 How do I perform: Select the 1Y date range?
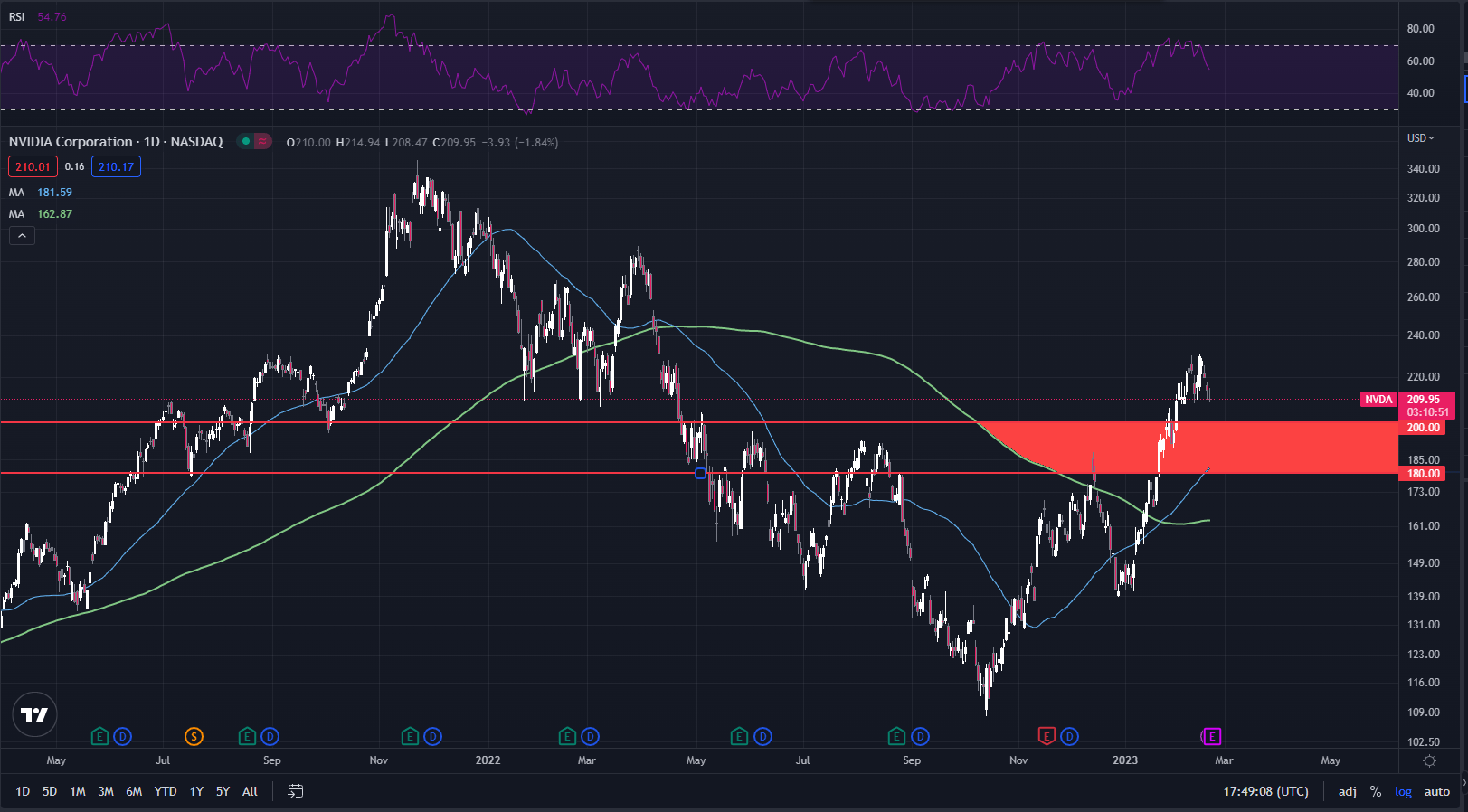click(196, 791)
